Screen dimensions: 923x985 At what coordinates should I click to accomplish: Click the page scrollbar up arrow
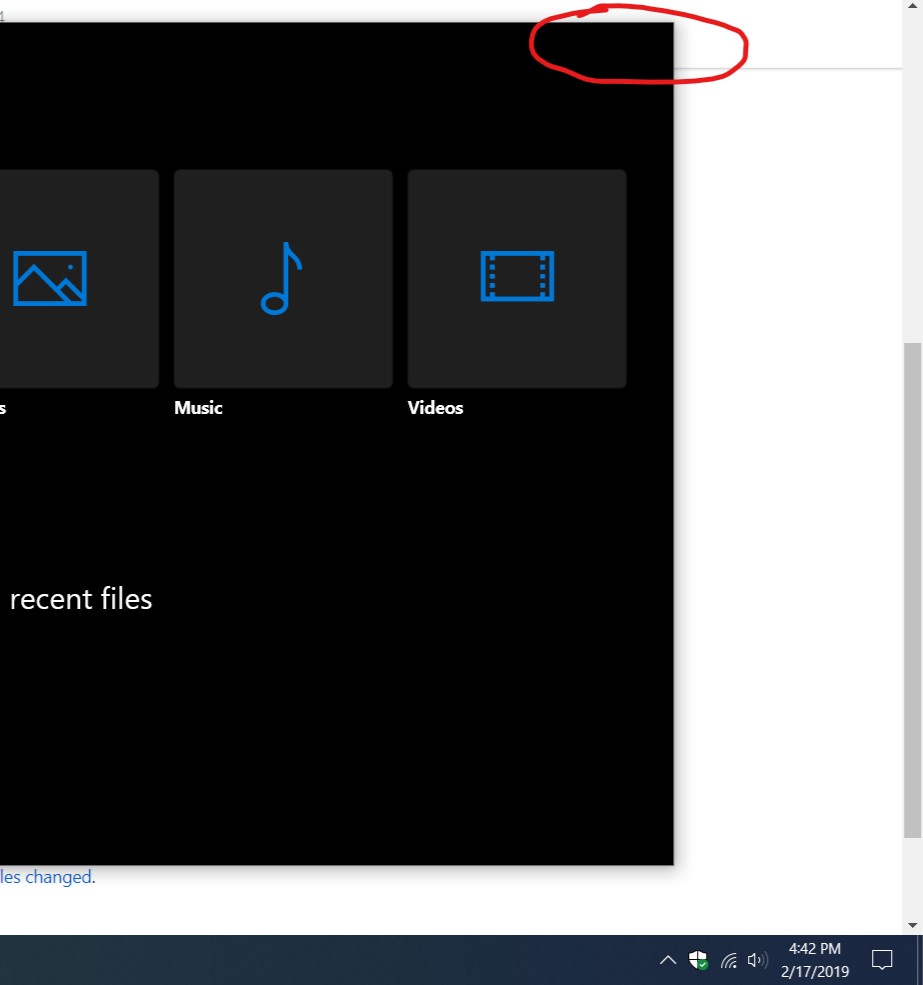coord(912,6)
